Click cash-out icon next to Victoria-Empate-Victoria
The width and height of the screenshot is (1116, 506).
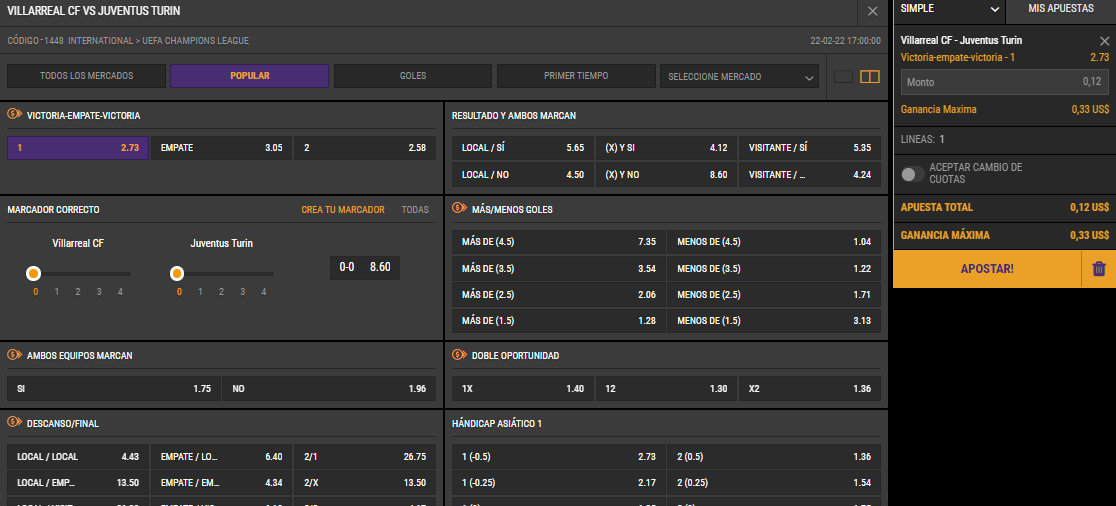[14, 114]
